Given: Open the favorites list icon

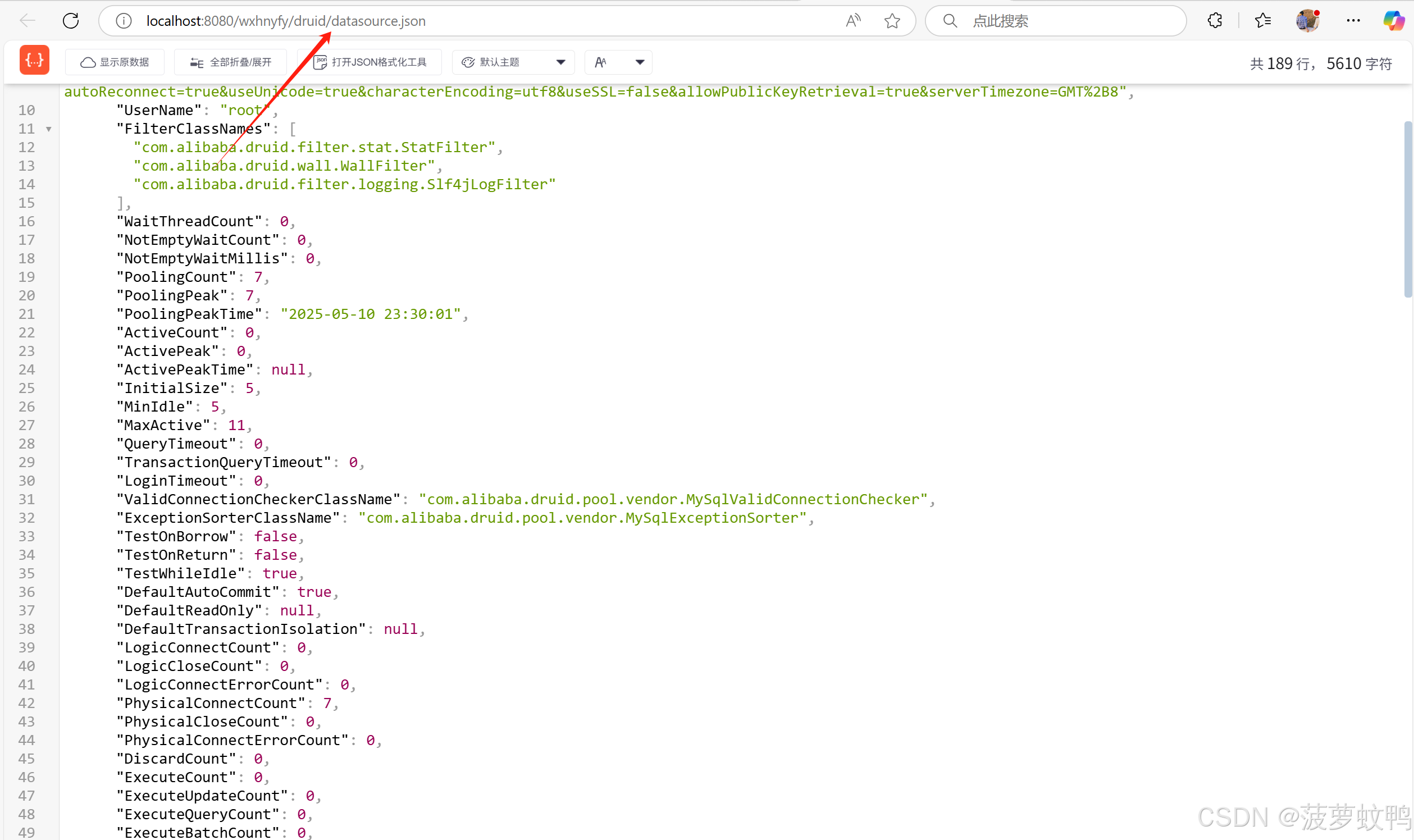Looking at the screenshot, I should click(1263, 21).
